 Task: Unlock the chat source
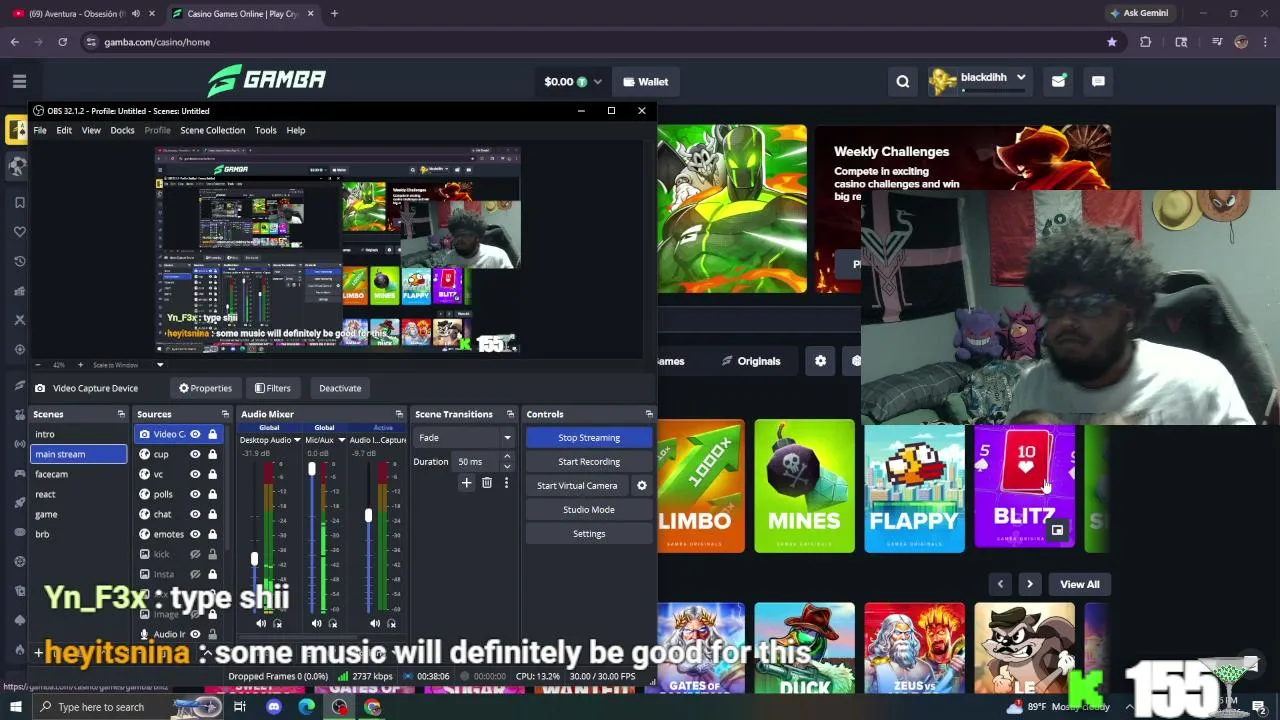(212, 514)
